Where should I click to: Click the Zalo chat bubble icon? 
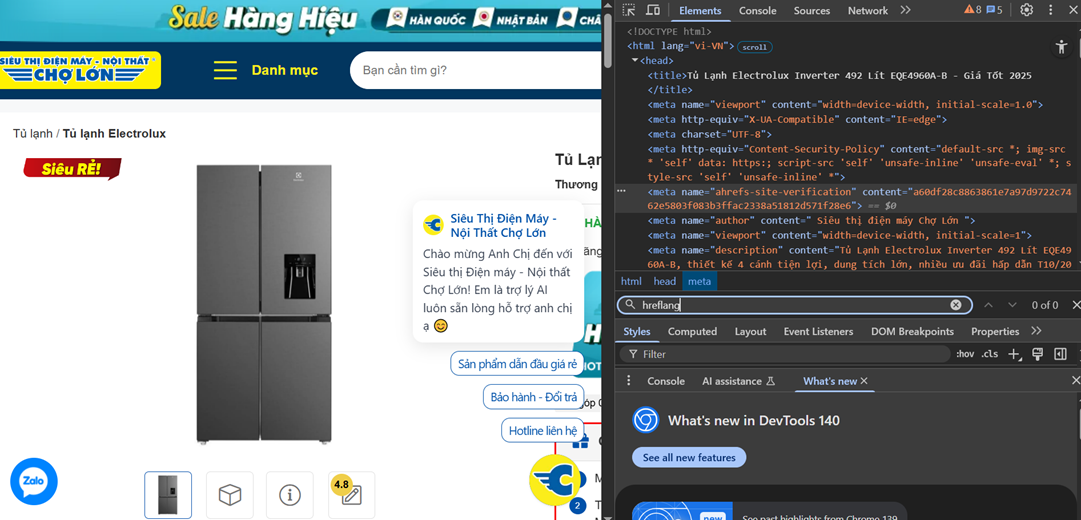(x=33, y=481)
